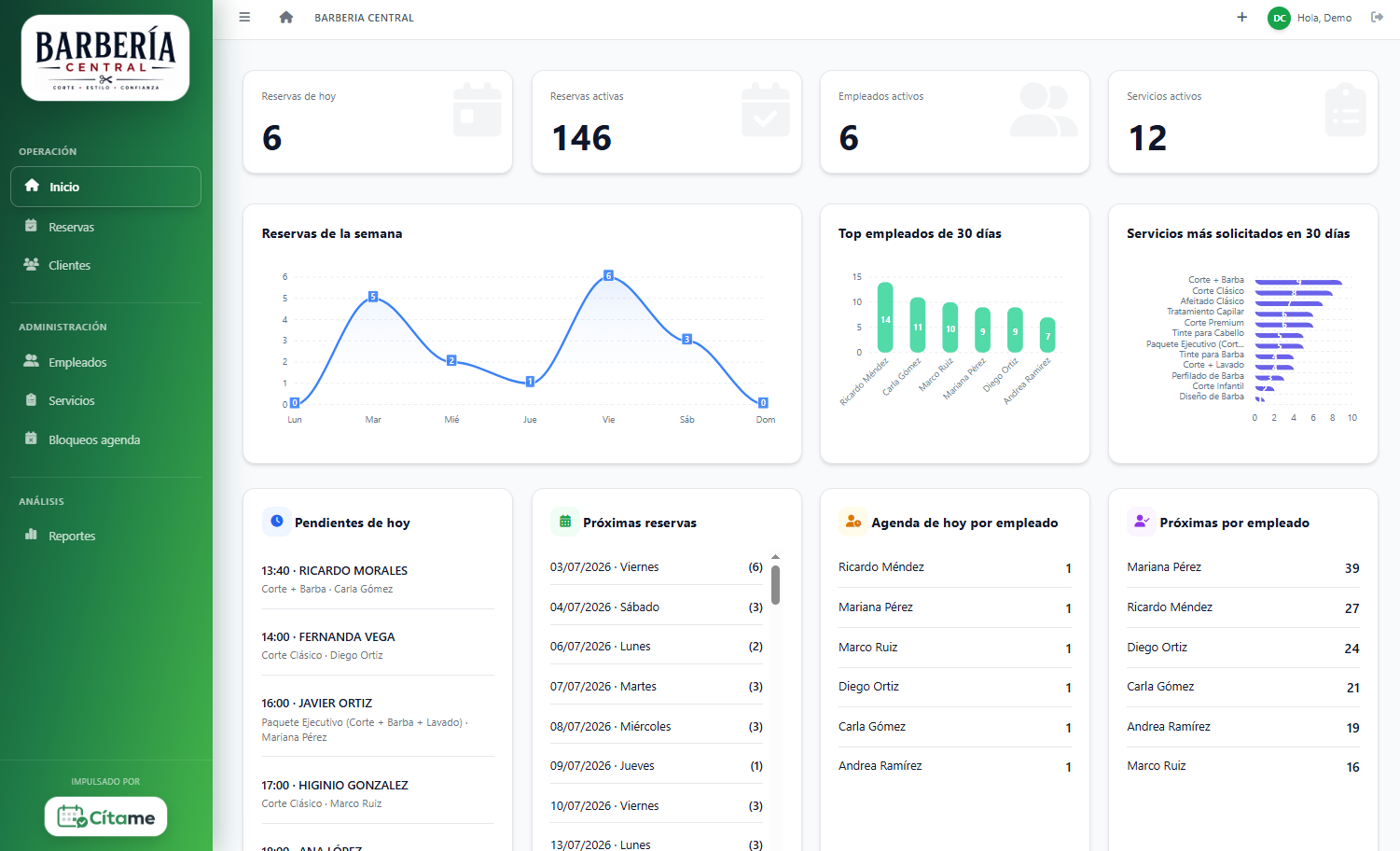The width and height of the screenshot is (1400, 851).
Task: Click the Tuesday data point labeled 5
Action: 373,297
